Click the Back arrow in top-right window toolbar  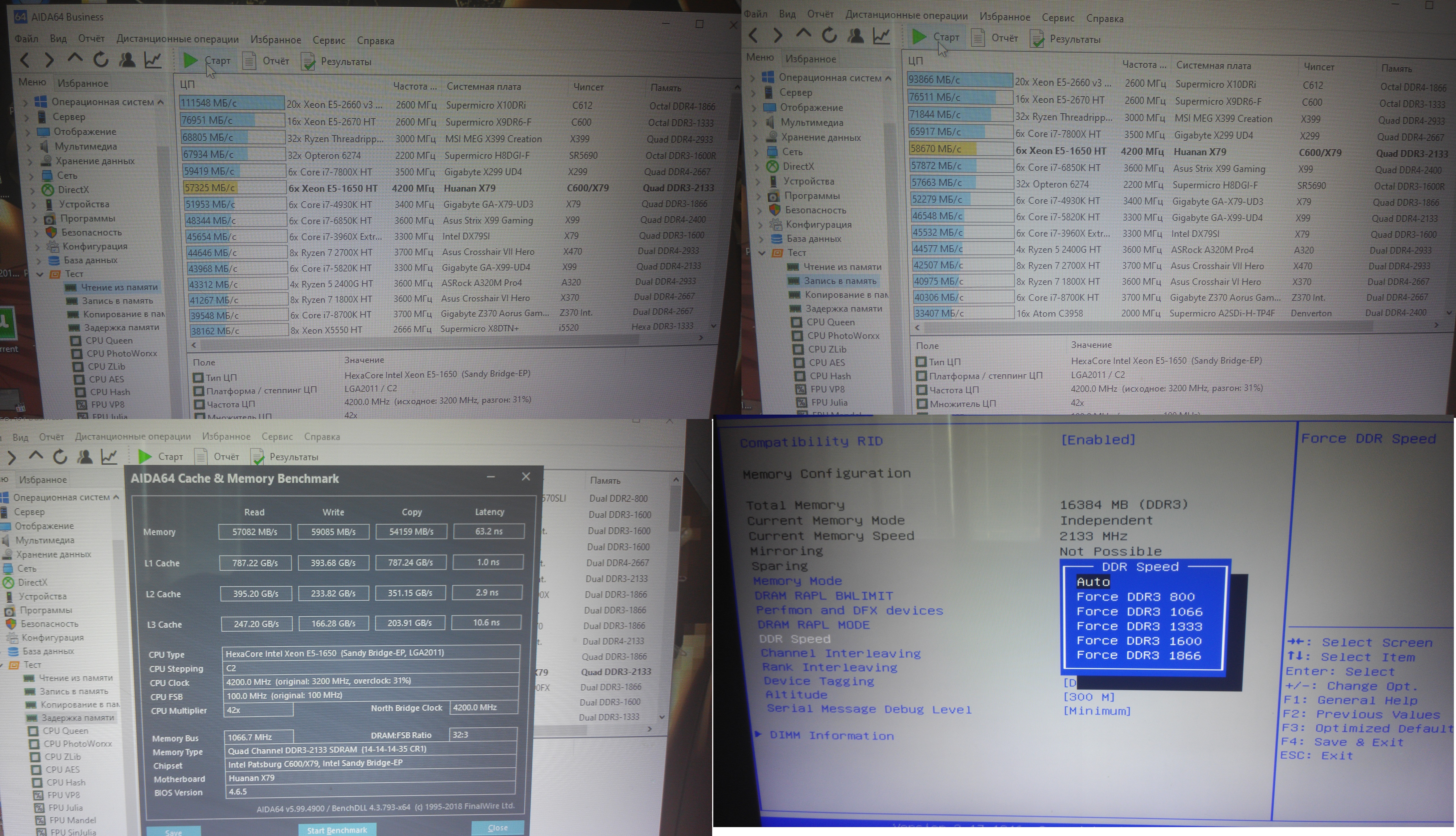tap(754, 36)
